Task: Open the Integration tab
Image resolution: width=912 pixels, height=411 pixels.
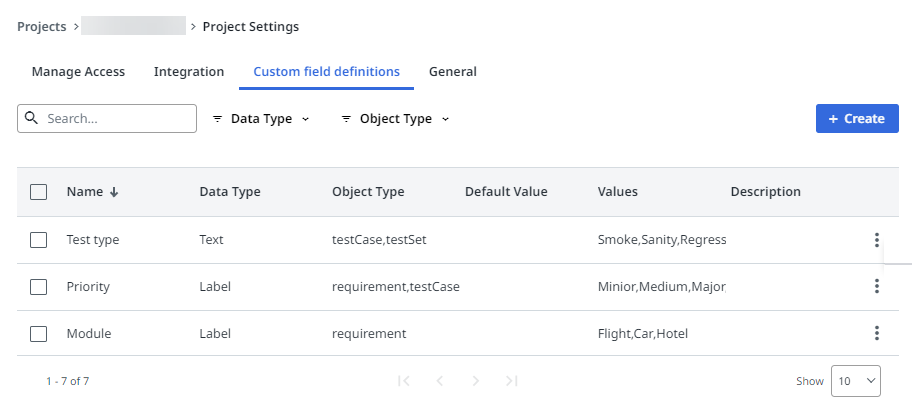Action: coord(189,72)
